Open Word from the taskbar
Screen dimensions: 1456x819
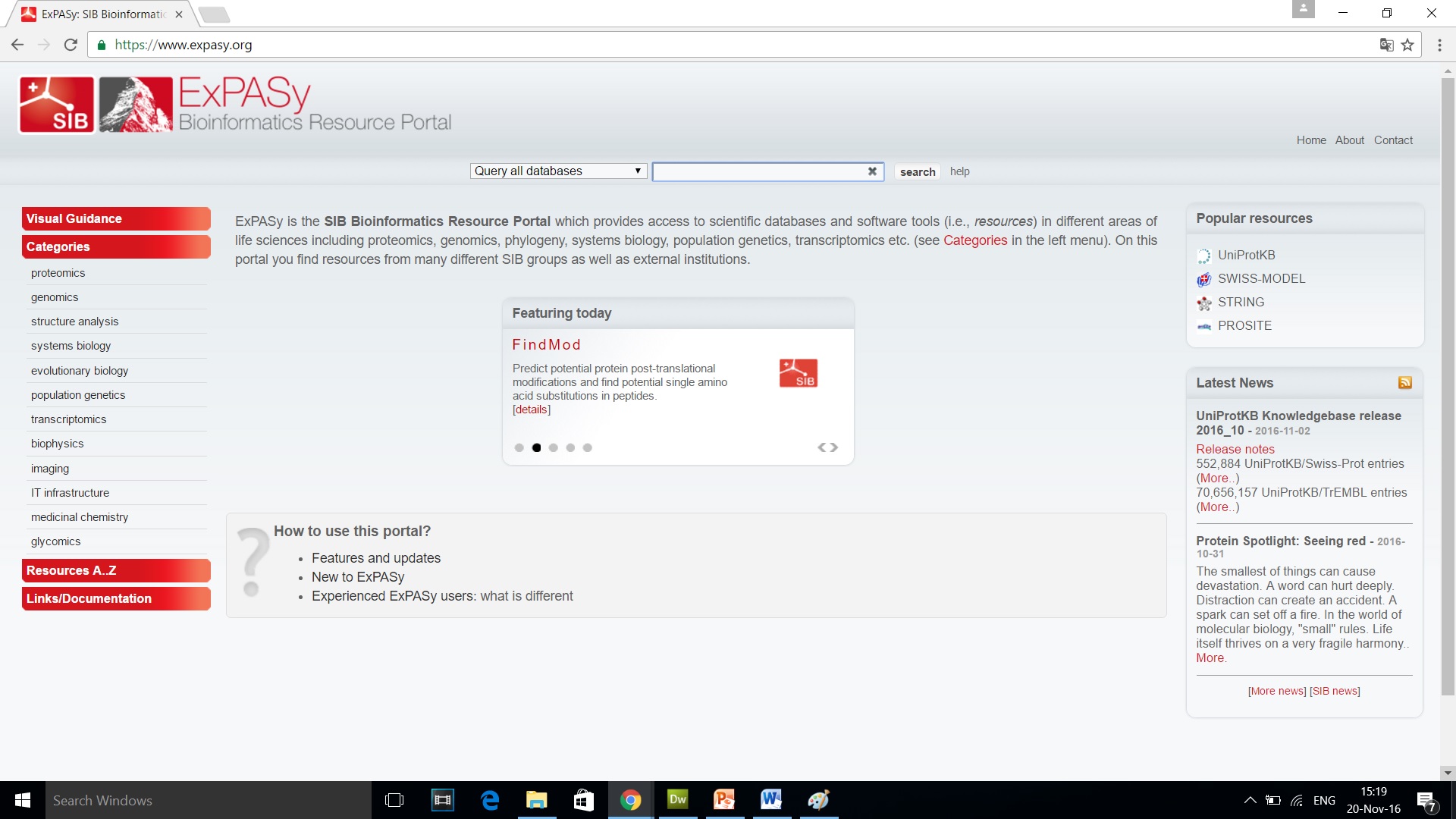click(771, 800)
